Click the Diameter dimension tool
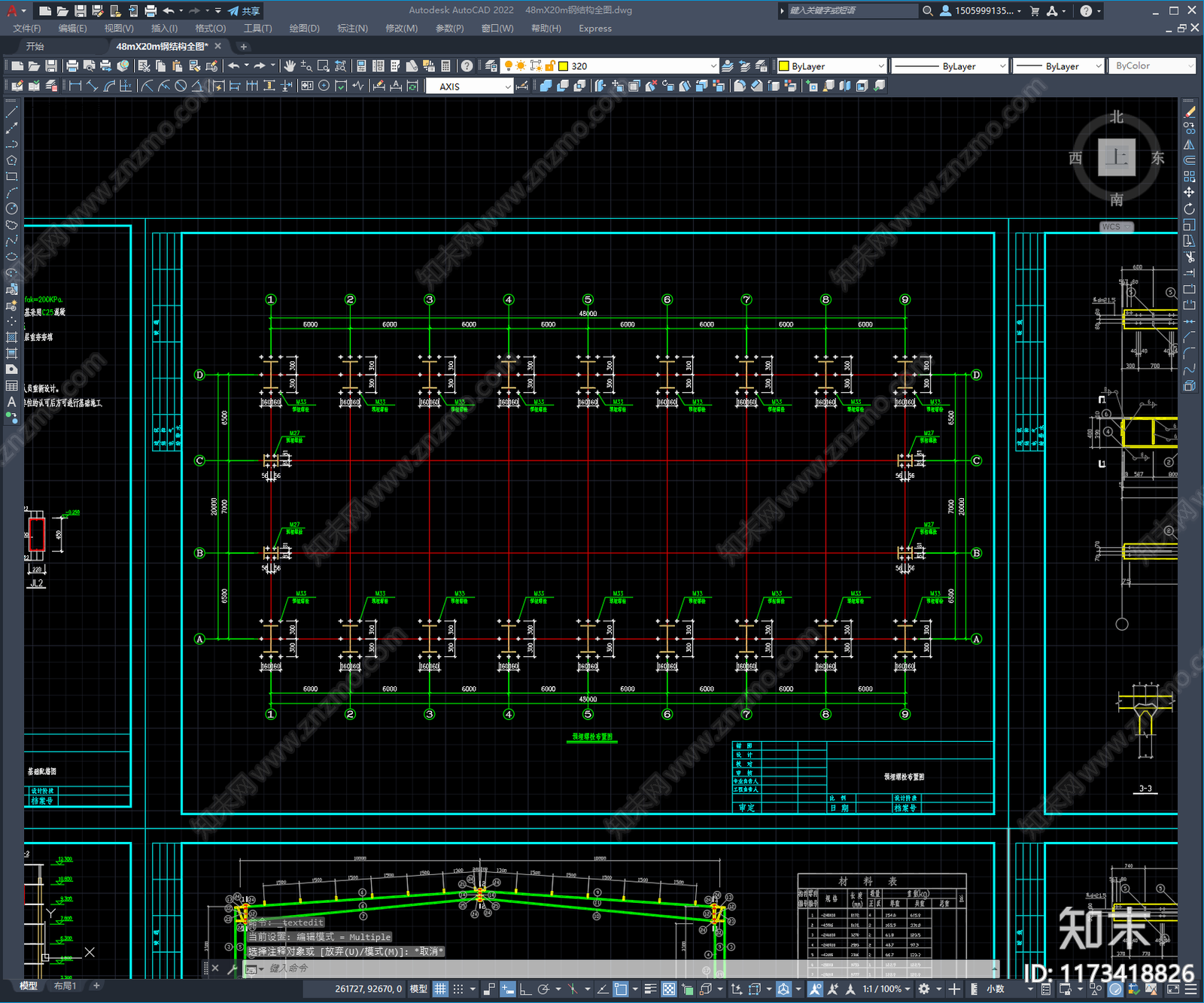Viewport: 1204px width, 1003px height. (x=181, y=86)
